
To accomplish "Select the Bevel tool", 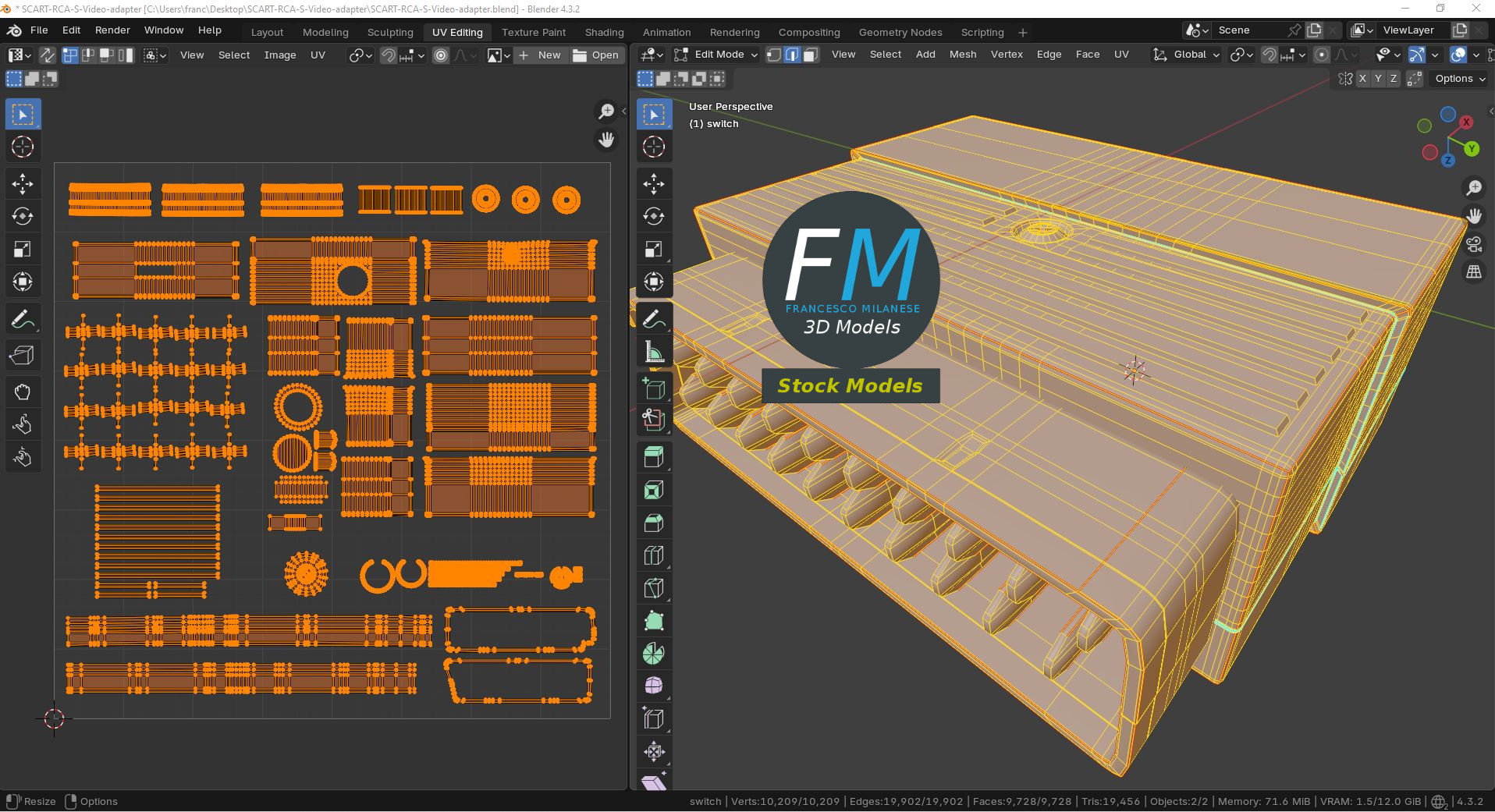I will (654, 523).
